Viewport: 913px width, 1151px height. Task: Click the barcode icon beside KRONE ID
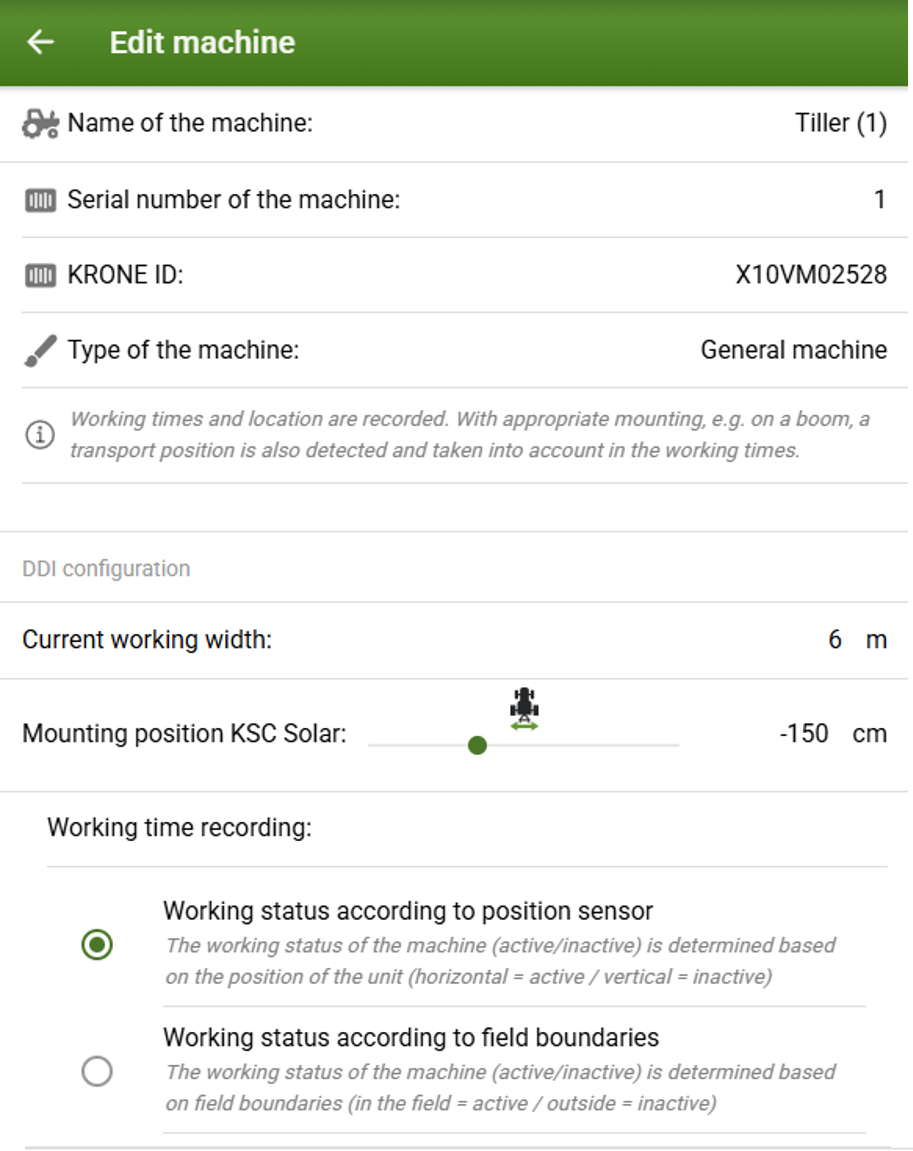(x=40, y=275)
